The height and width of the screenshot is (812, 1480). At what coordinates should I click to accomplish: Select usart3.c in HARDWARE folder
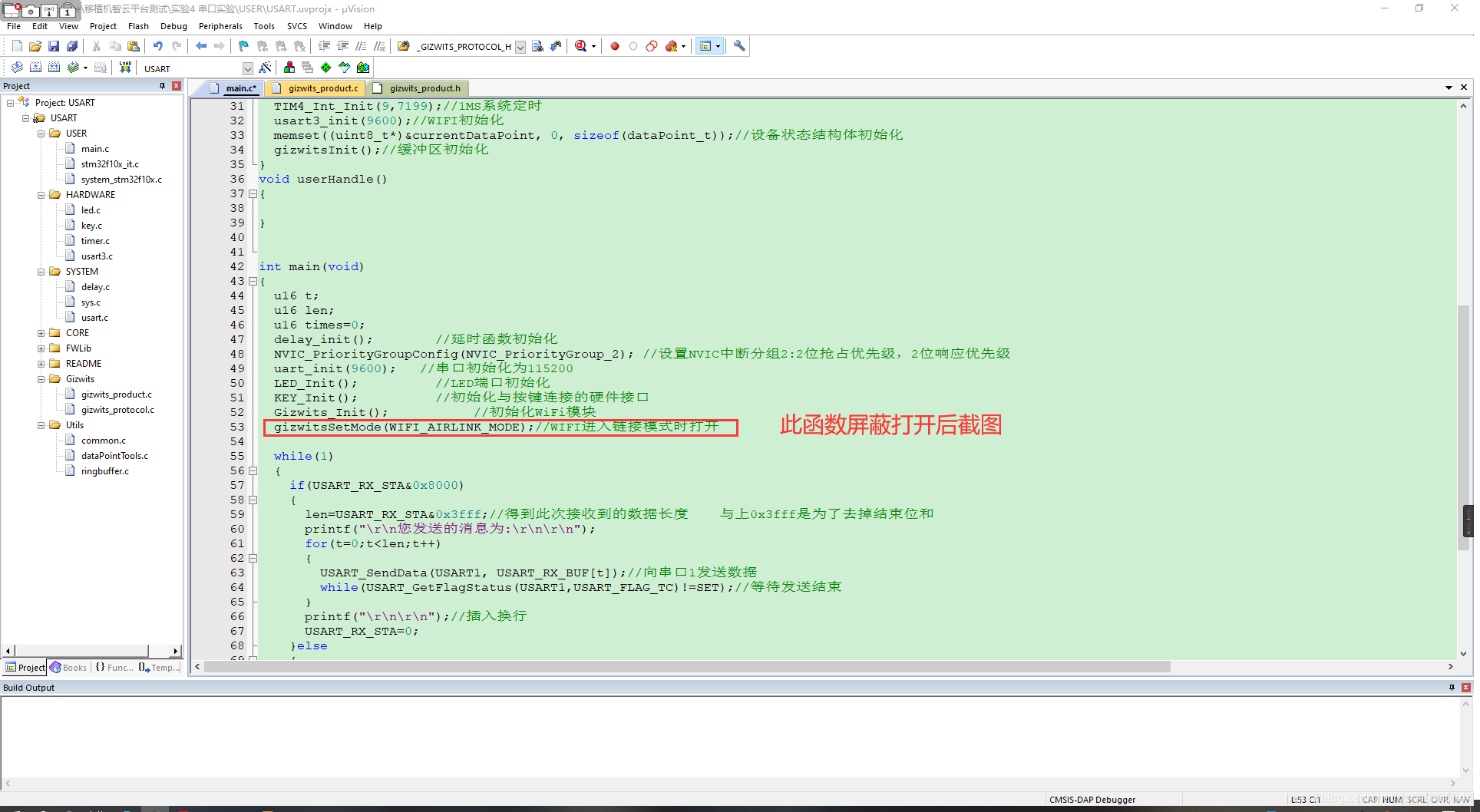point(97,256)
